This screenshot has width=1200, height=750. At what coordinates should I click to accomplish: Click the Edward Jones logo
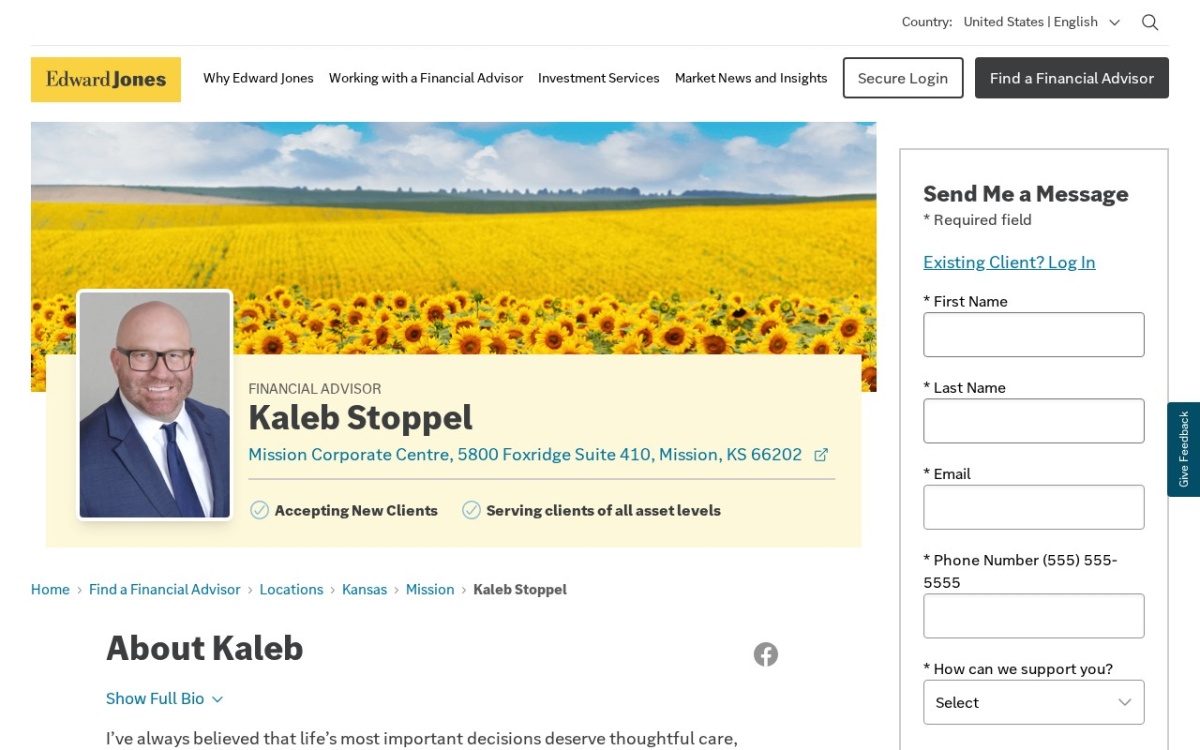coord(106,79)
